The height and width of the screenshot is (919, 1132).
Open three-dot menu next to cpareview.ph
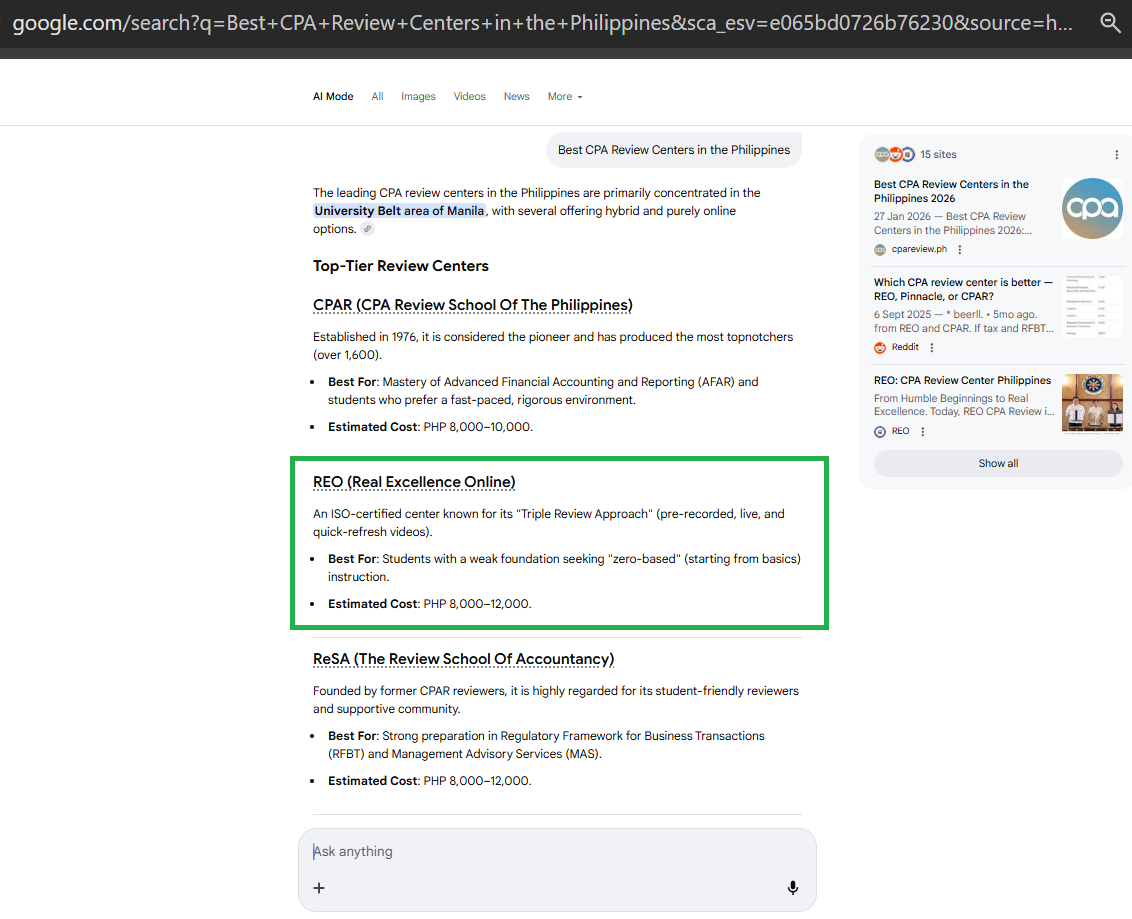(x=960, y=250)
